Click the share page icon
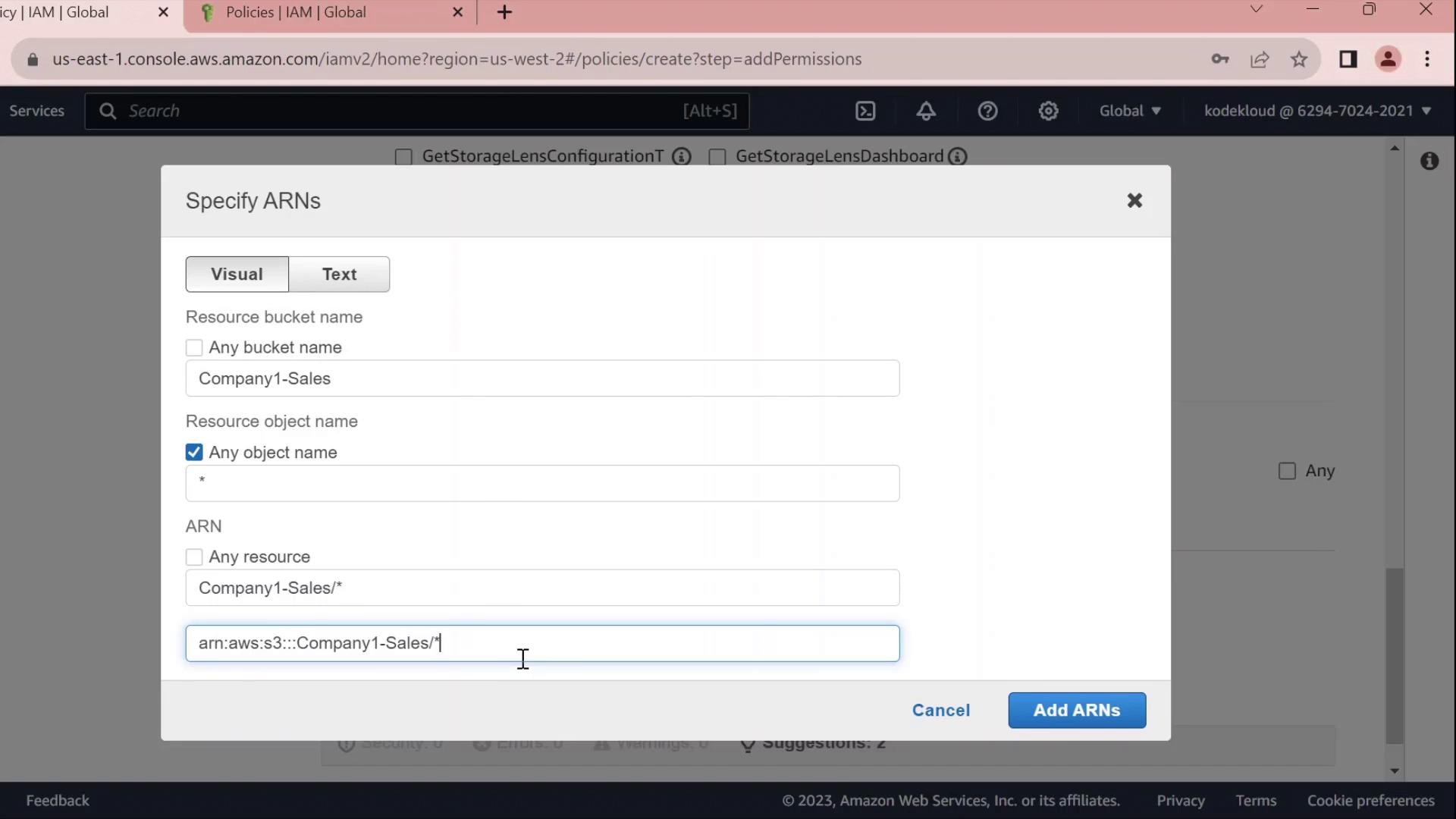Viewport: 1456px width, 819px height. pyautogui.click(x=1260, y=59)
